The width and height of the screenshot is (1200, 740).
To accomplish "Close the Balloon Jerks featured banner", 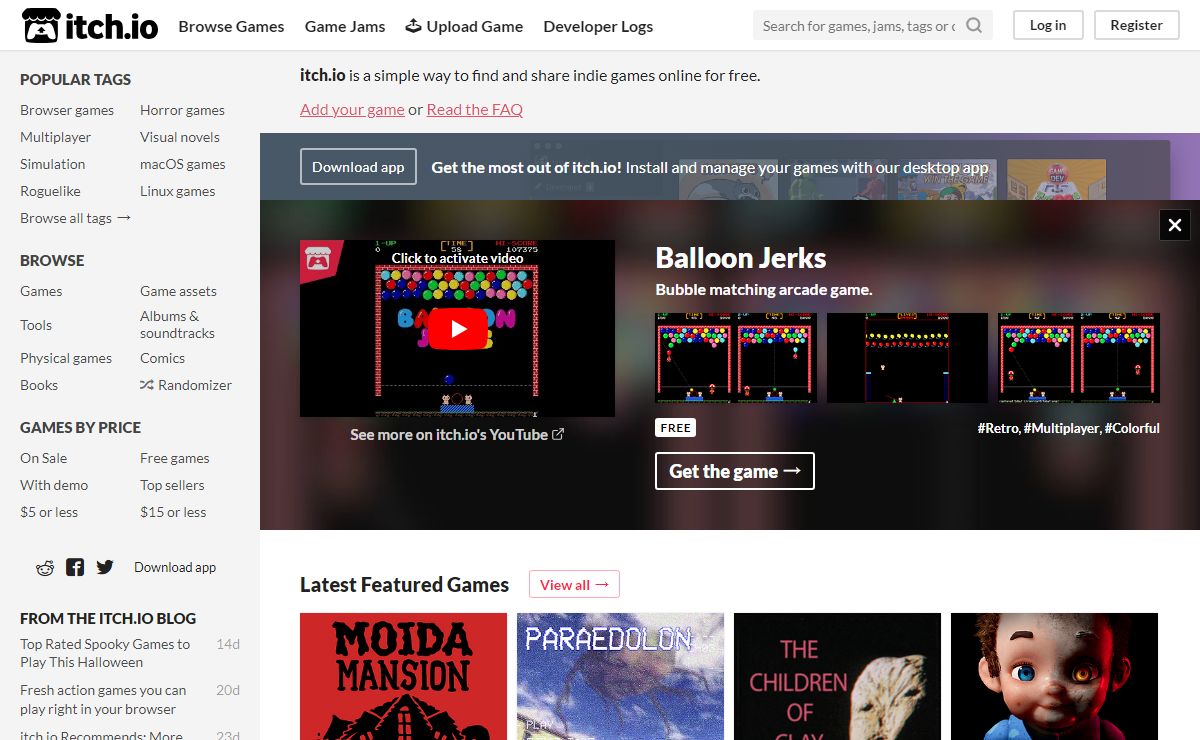I will tap(1175, 225).
